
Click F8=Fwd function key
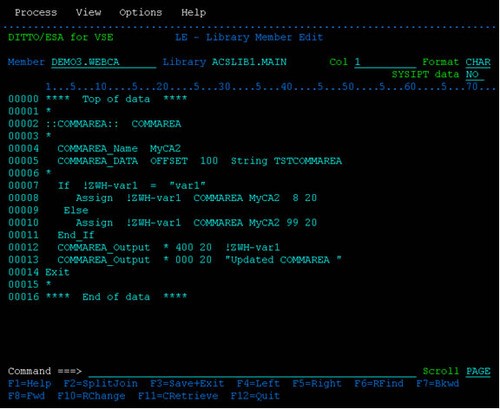pos(26,396)
